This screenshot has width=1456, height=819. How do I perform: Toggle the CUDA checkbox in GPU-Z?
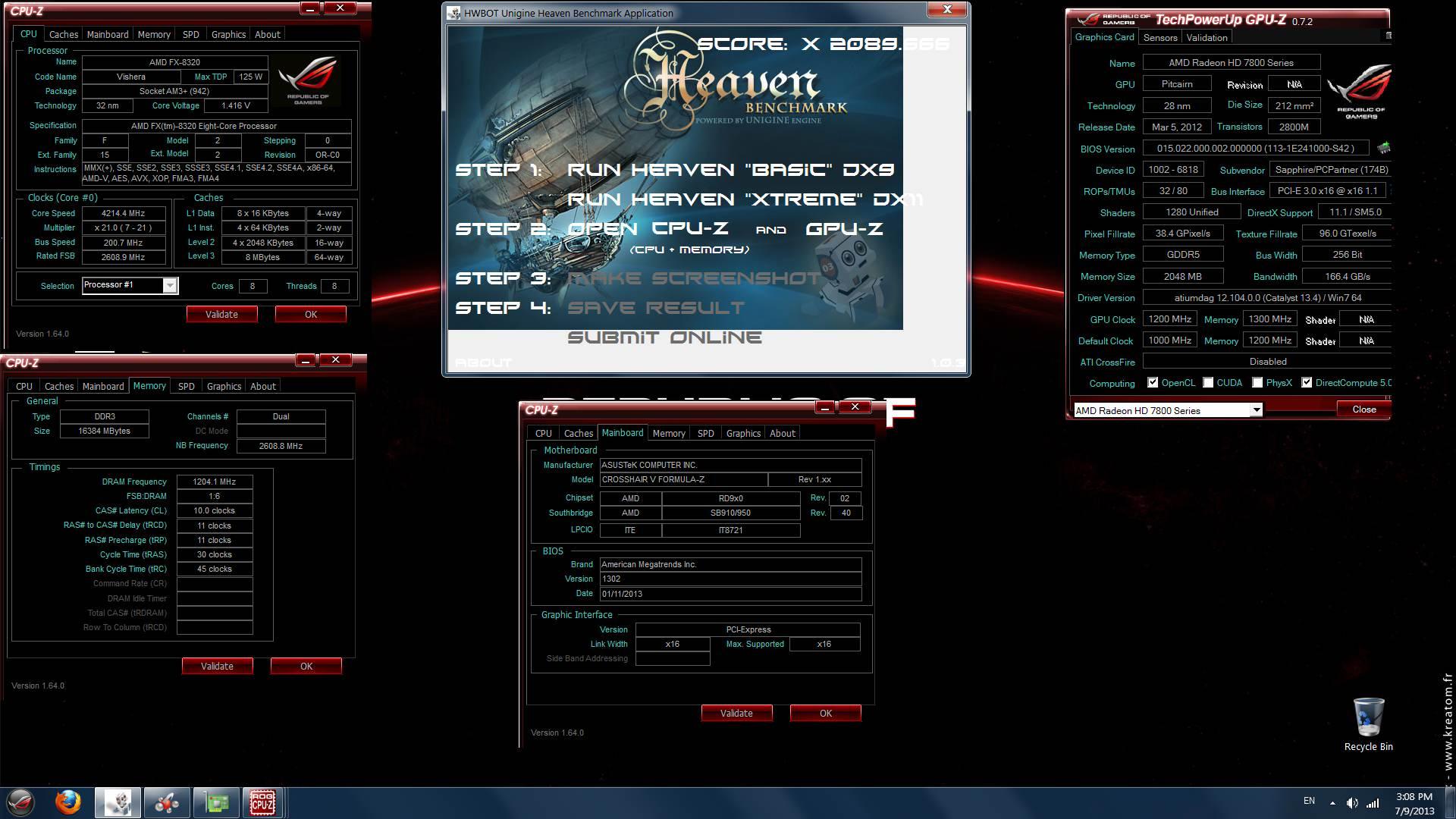click(x=1208, y=382)
